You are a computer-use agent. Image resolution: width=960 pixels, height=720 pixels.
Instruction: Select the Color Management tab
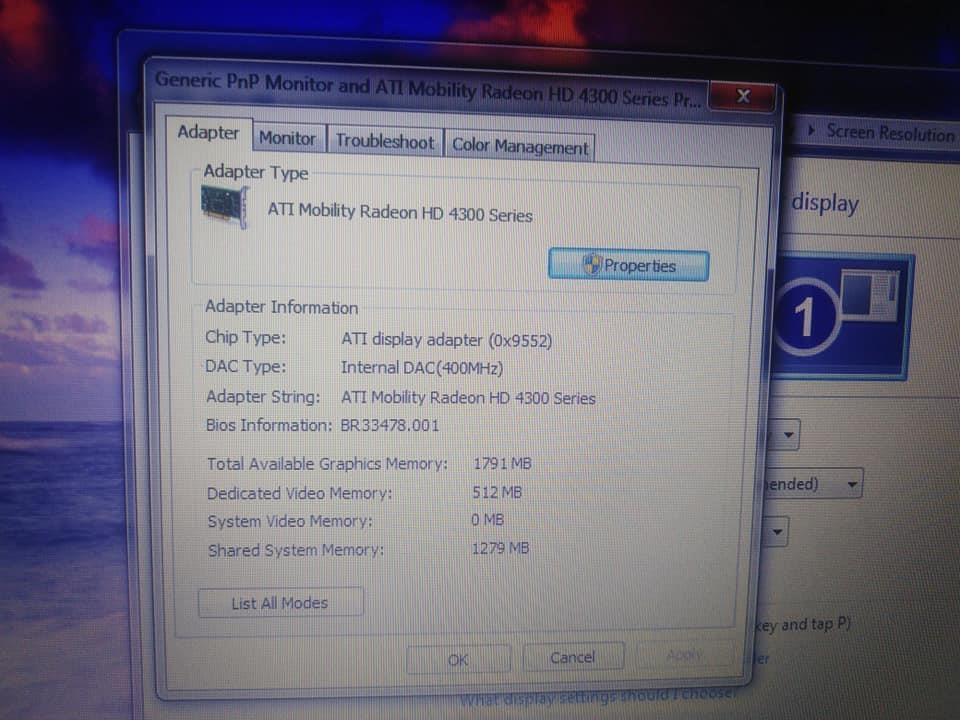click(520, 146)
